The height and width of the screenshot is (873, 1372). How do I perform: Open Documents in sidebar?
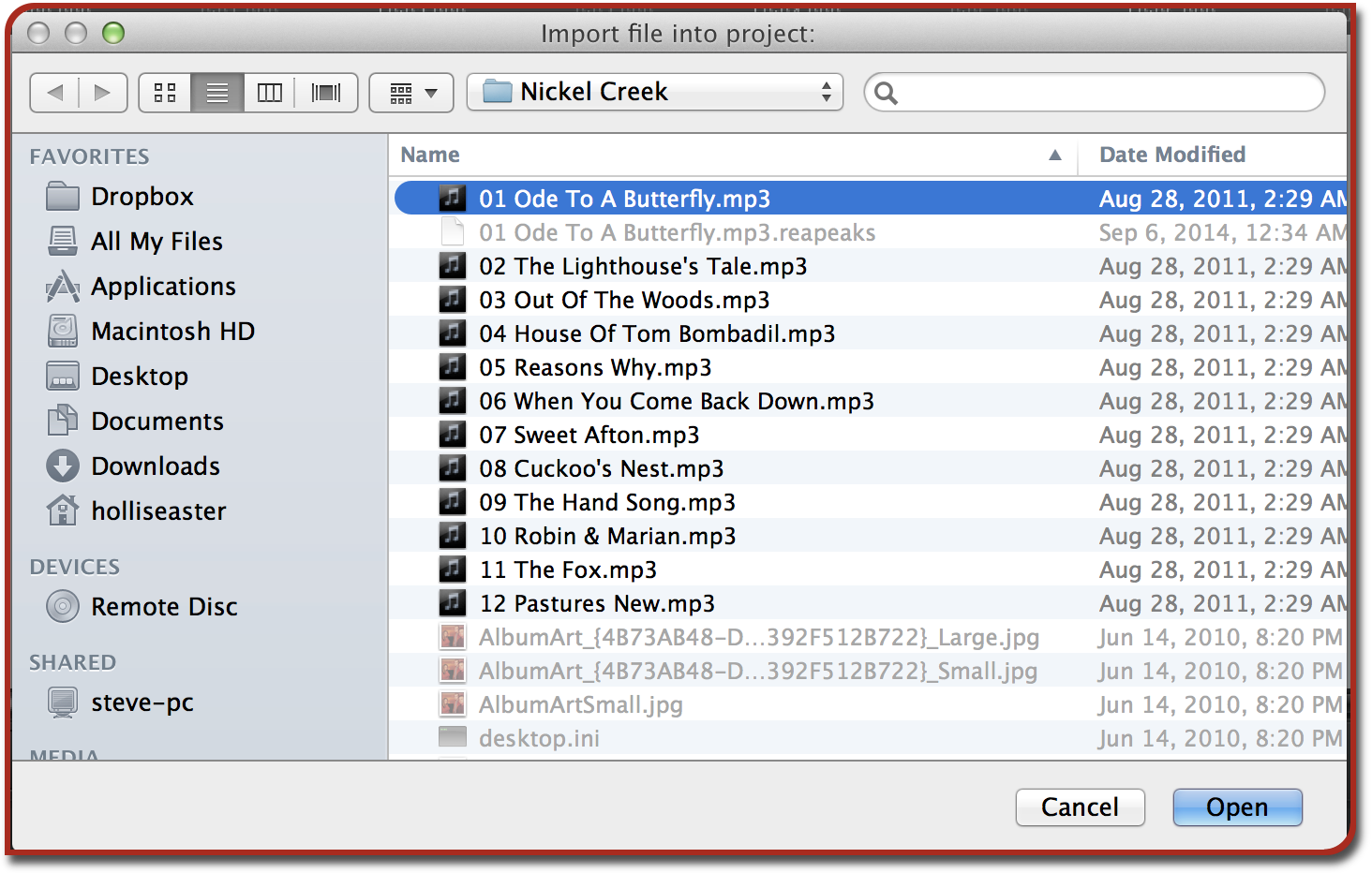(x=135, y=422)
